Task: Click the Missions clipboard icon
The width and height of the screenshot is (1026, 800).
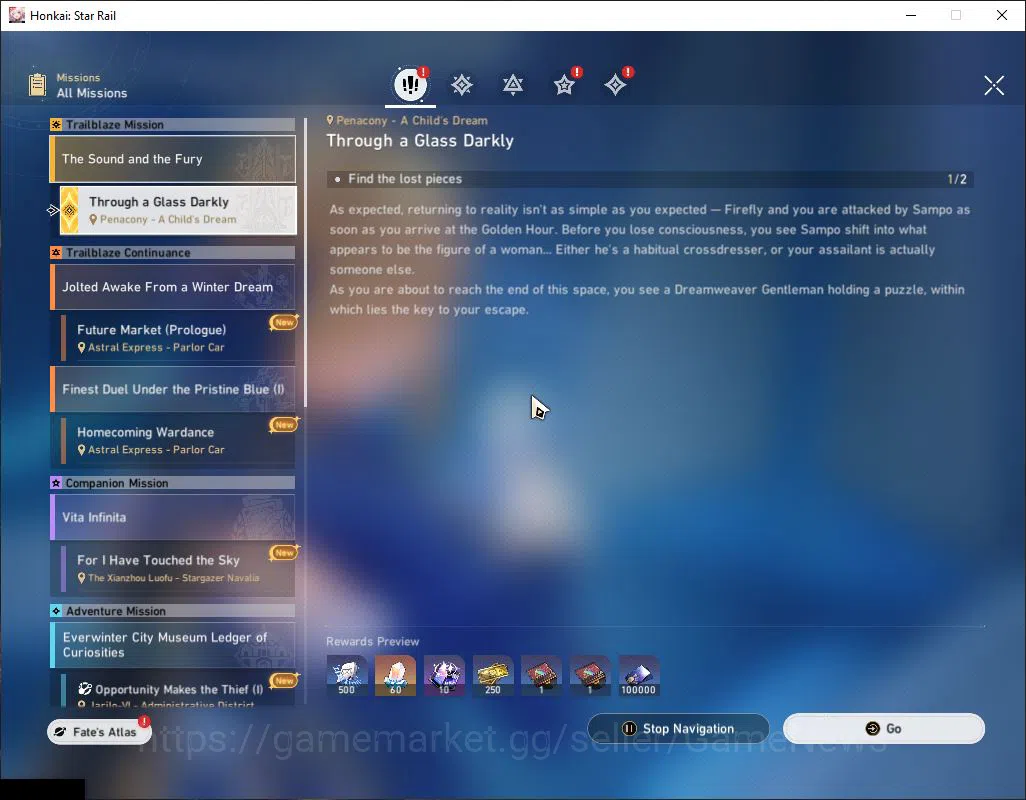Action: 38,85
